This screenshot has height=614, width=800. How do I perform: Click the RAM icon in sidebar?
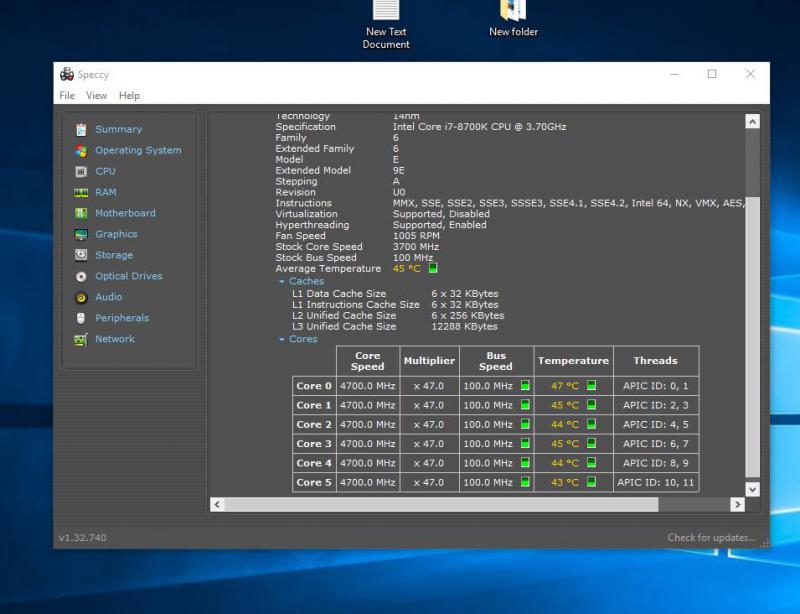tap(81, 193)
